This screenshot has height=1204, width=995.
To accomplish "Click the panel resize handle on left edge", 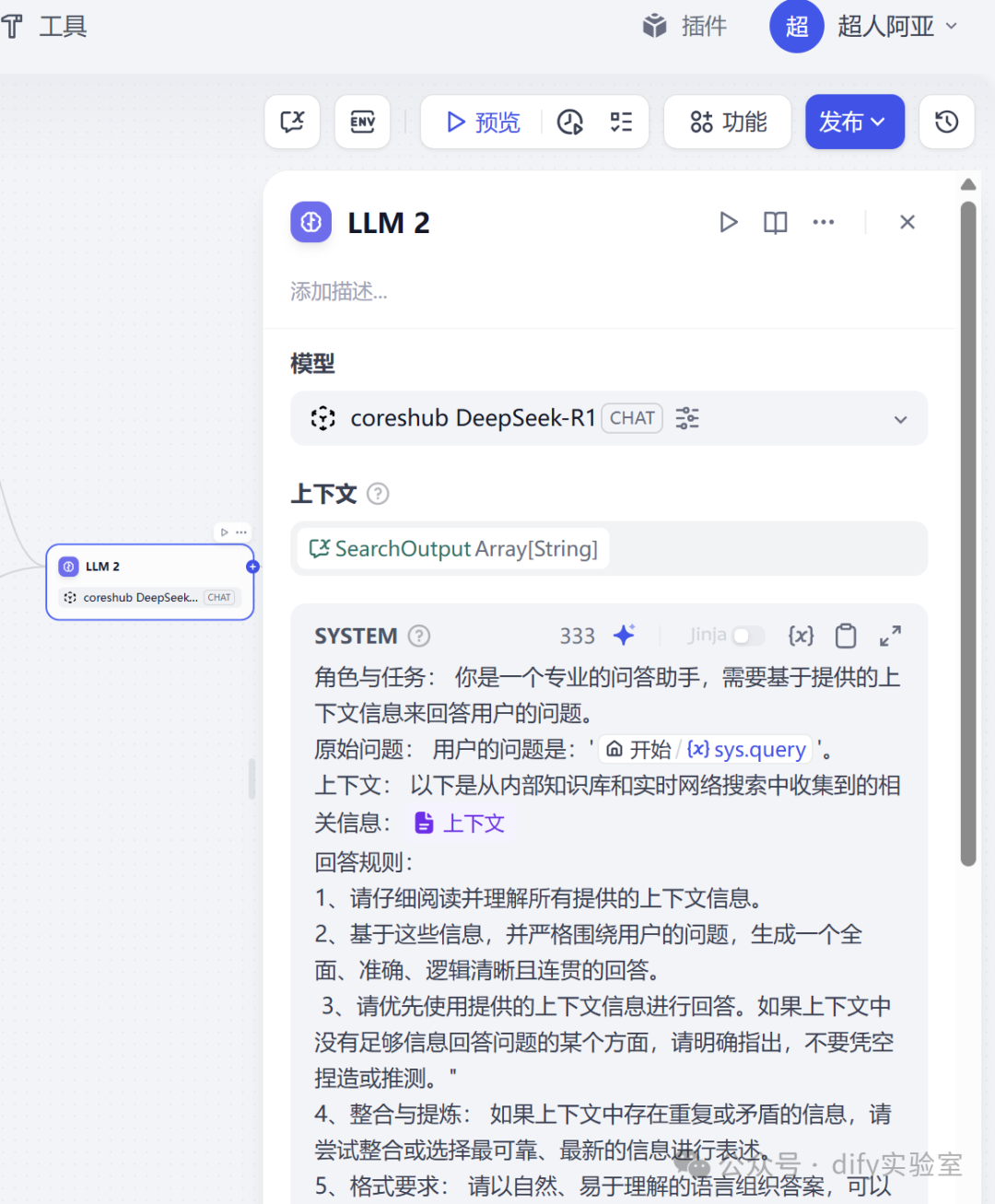I will (x=252, y=778).
